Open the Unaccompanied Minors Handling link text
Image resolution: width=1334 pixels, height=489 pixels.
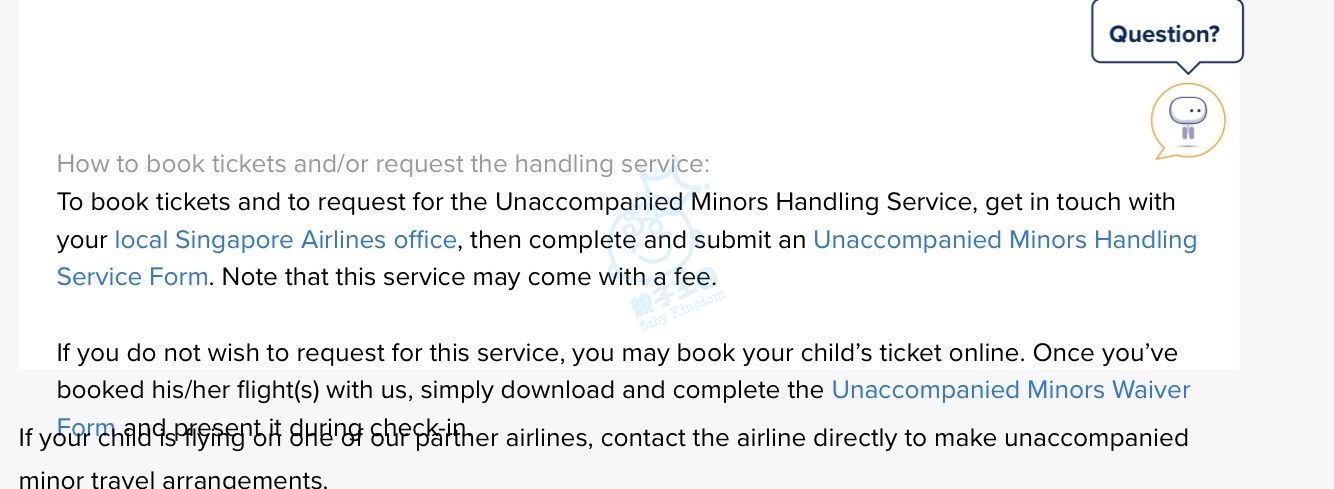click(x=1005, y=240)
